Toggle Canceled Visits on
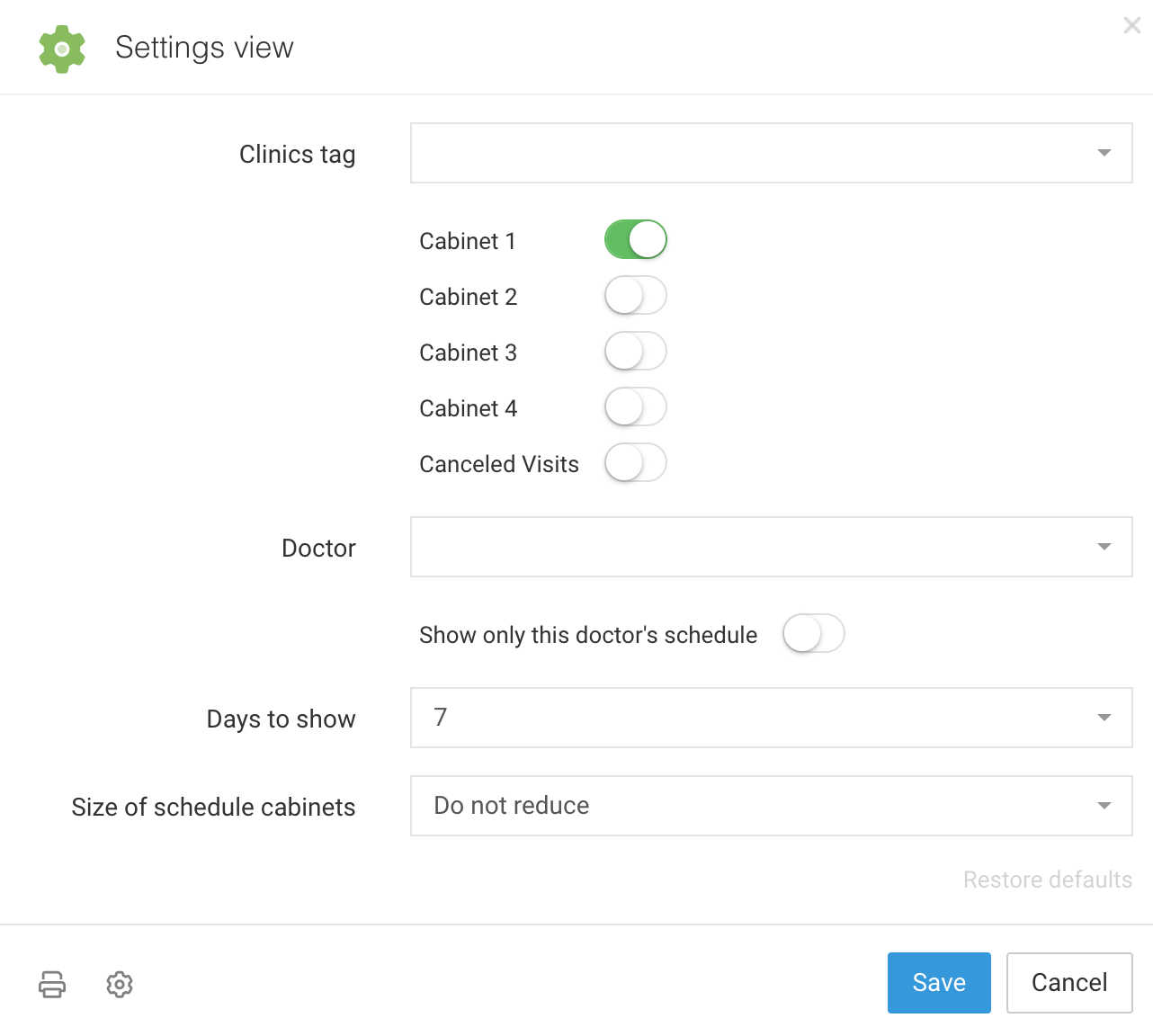This screenshot has width=1153, height=1036. tap(636, 463)
